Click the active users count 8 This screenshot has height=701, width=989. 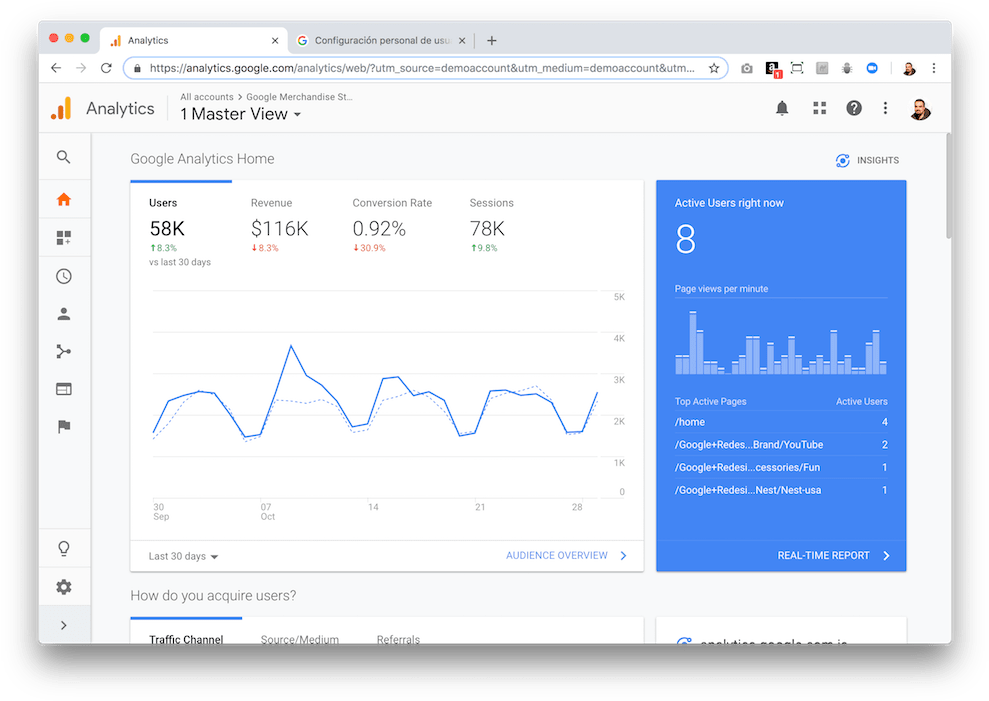(686, 239)
